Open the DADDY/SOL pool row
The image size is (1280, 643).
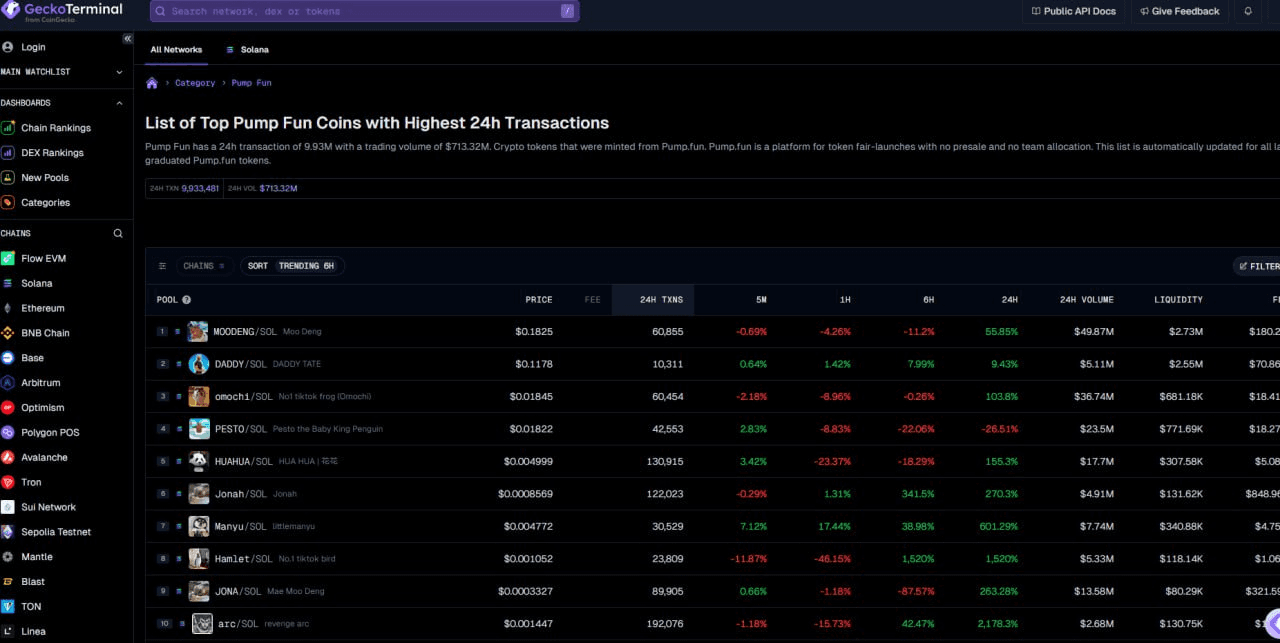click(x=712, y=364)
